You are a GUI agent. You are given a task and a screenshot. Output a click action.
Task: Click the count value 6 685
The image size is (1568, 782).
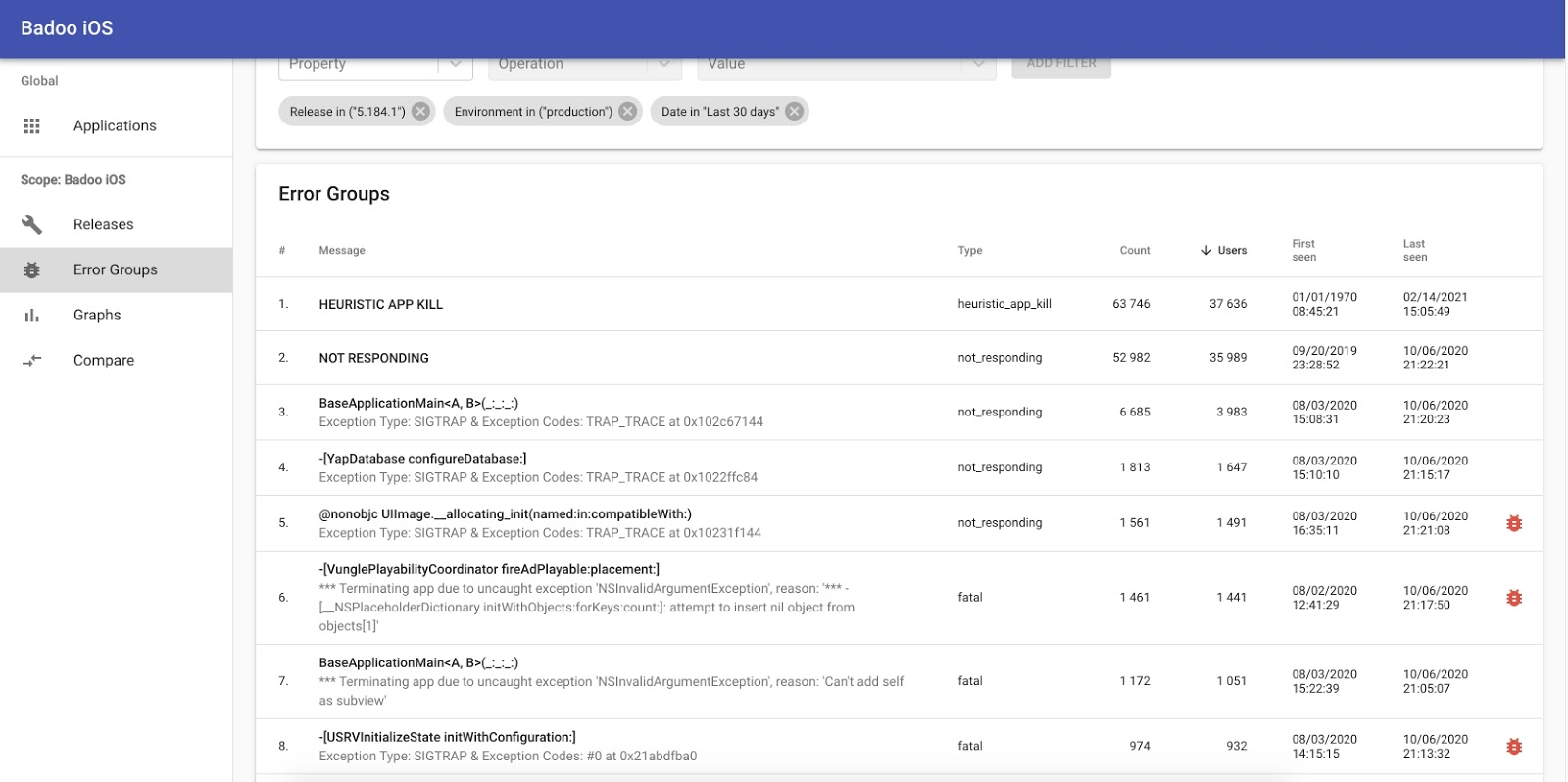tap(1135, 413)
